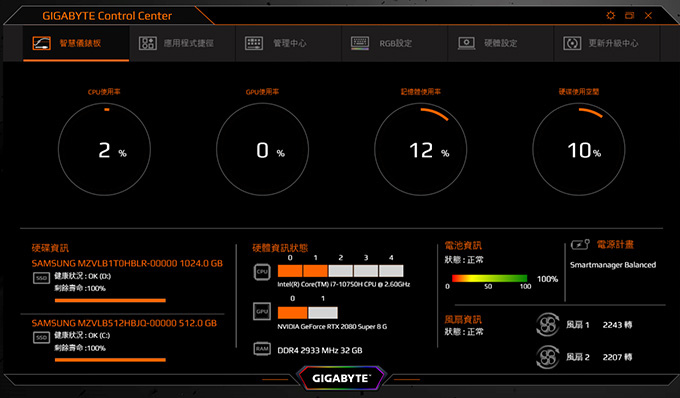Click the NVIDIA GeForce RTX 2080 Super text

332,326
